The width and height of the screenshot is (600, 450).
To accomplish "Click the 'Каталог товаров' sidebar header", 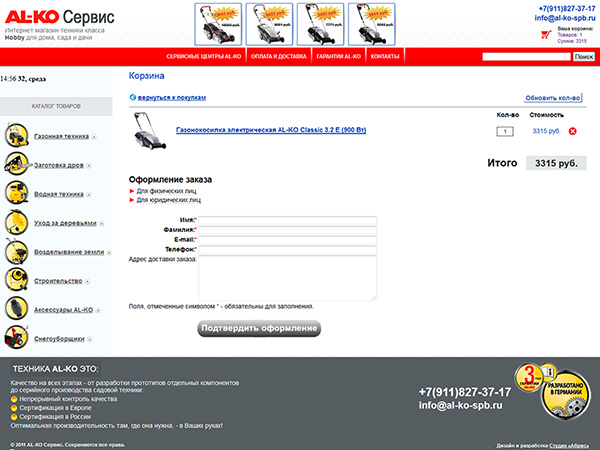I will click(56, 106).
